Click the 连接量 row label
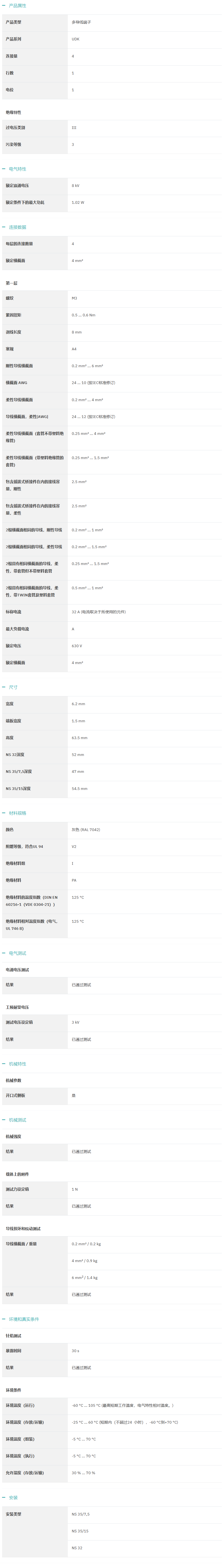The image size is (223, 1568). point(12,56)
